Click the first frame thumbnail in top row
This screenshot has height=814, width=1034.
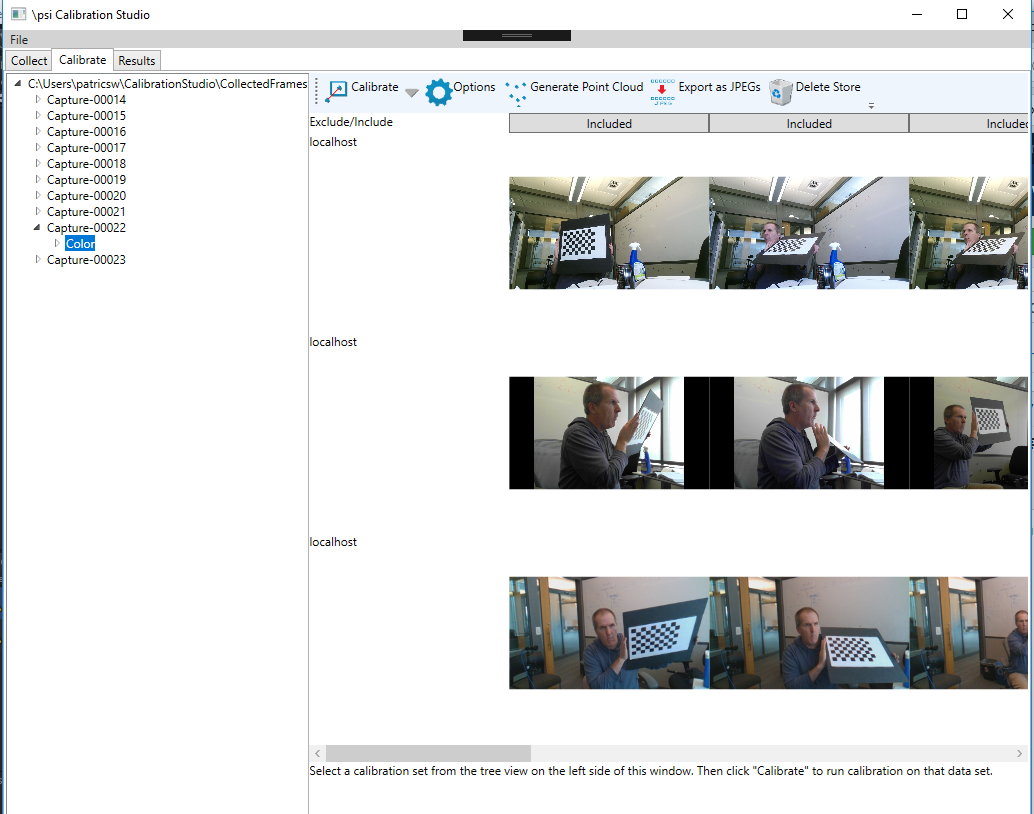coord(609,233)
